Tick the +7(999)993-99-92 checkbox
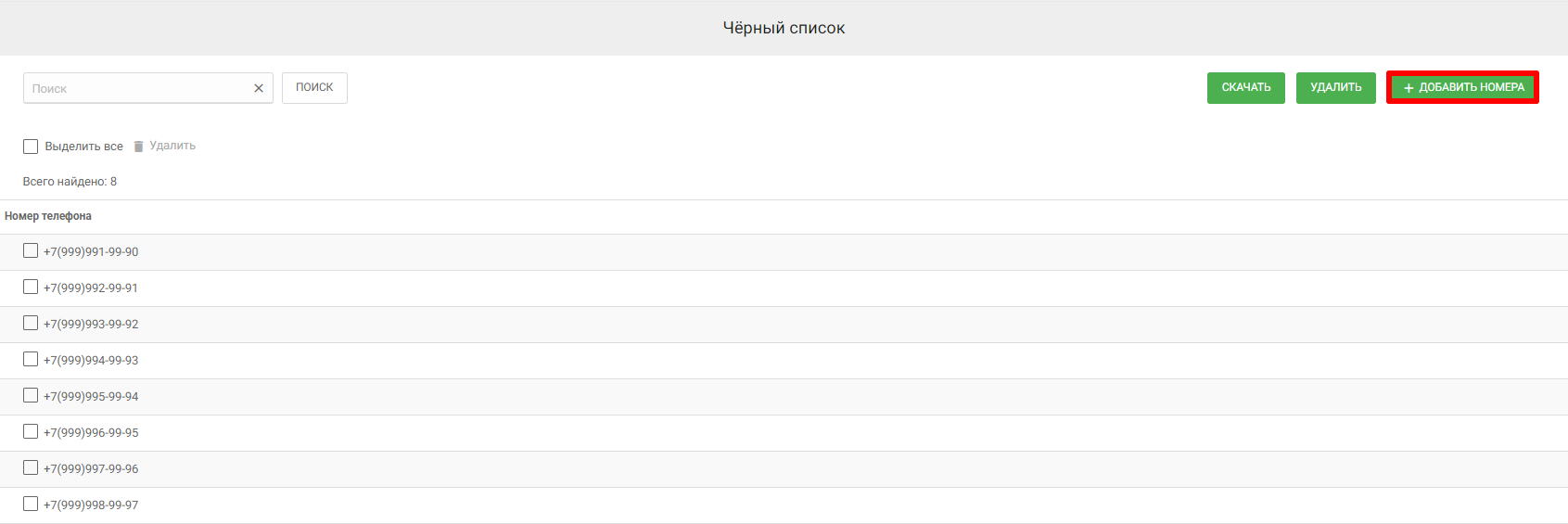The height and width of the screenshot is (524, 1568). [31, 323]
